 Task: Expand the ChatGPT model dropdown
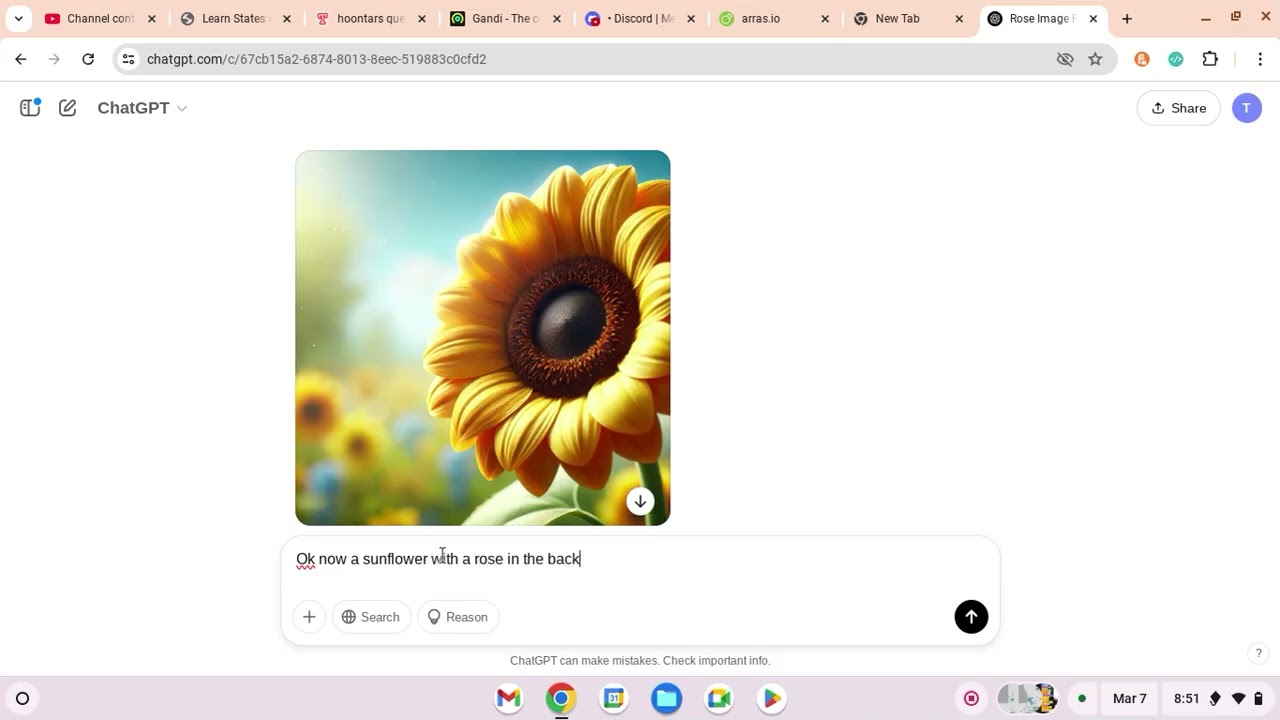tap(142, 108)
